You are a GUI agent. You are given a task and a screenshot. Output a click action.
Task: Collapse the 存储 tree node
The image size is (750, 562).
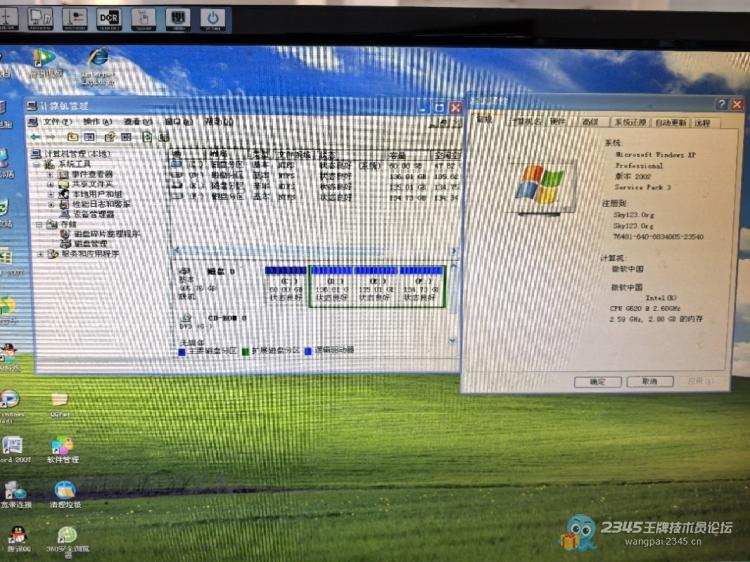(40, 224)
